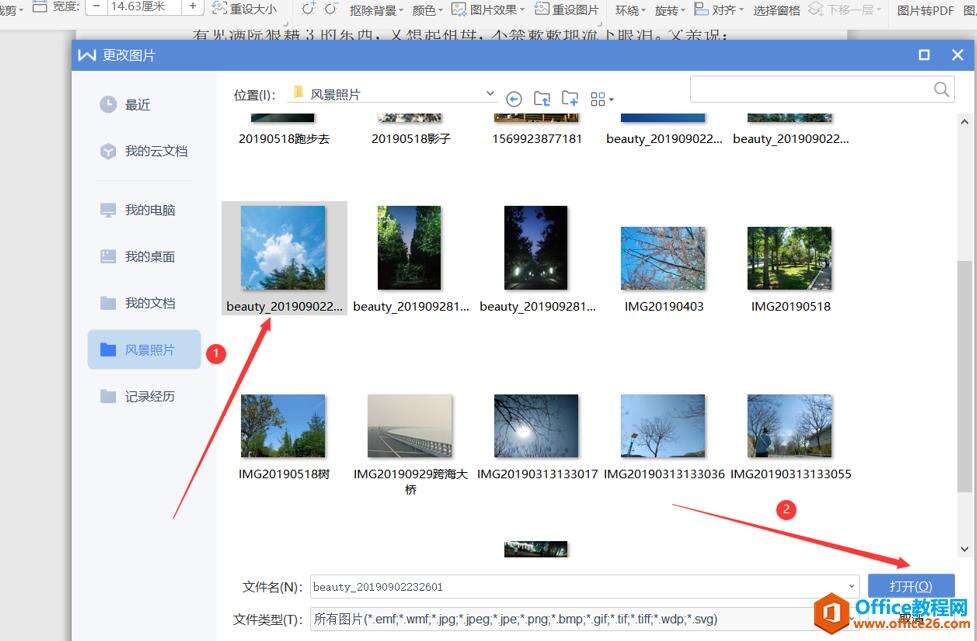Click 选择窗格 selection pane
The width and height of the screenshot is (977, 641).
pyautogui.click(x=776, y=10)
